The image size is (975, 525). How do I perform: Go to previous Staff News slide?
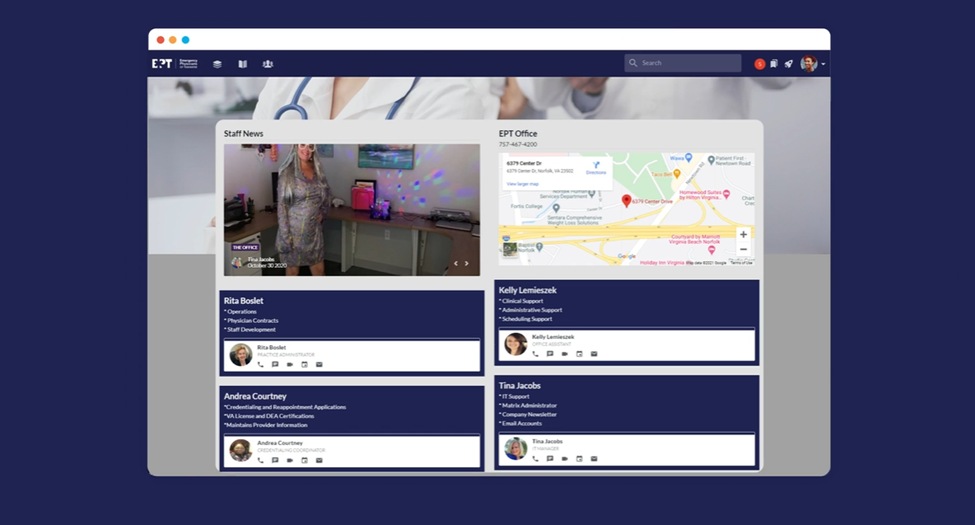tap(456, 264)
